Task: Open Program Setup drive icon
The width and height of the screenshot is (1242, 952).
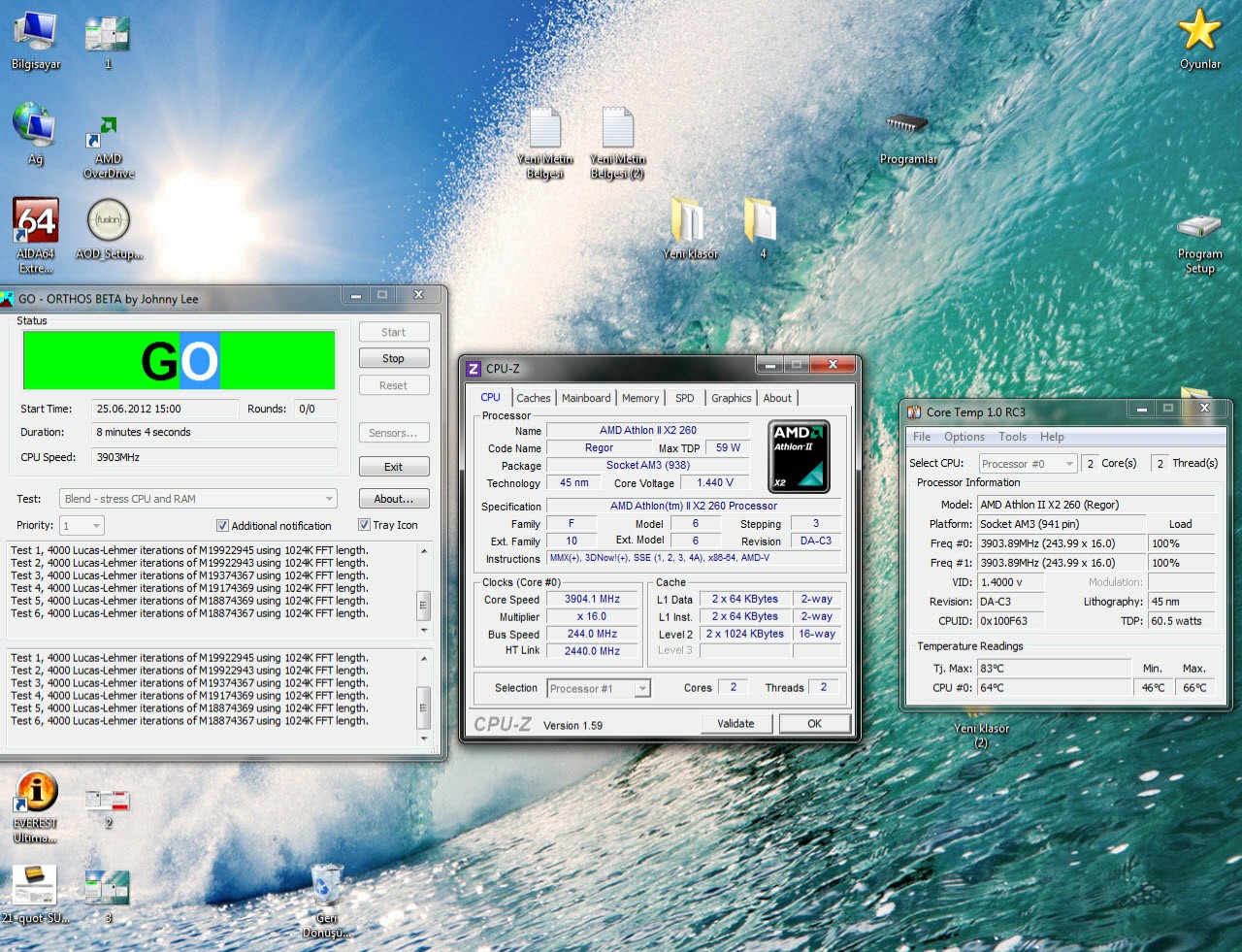Action: pyautogui.click(x=1199, y=243)
